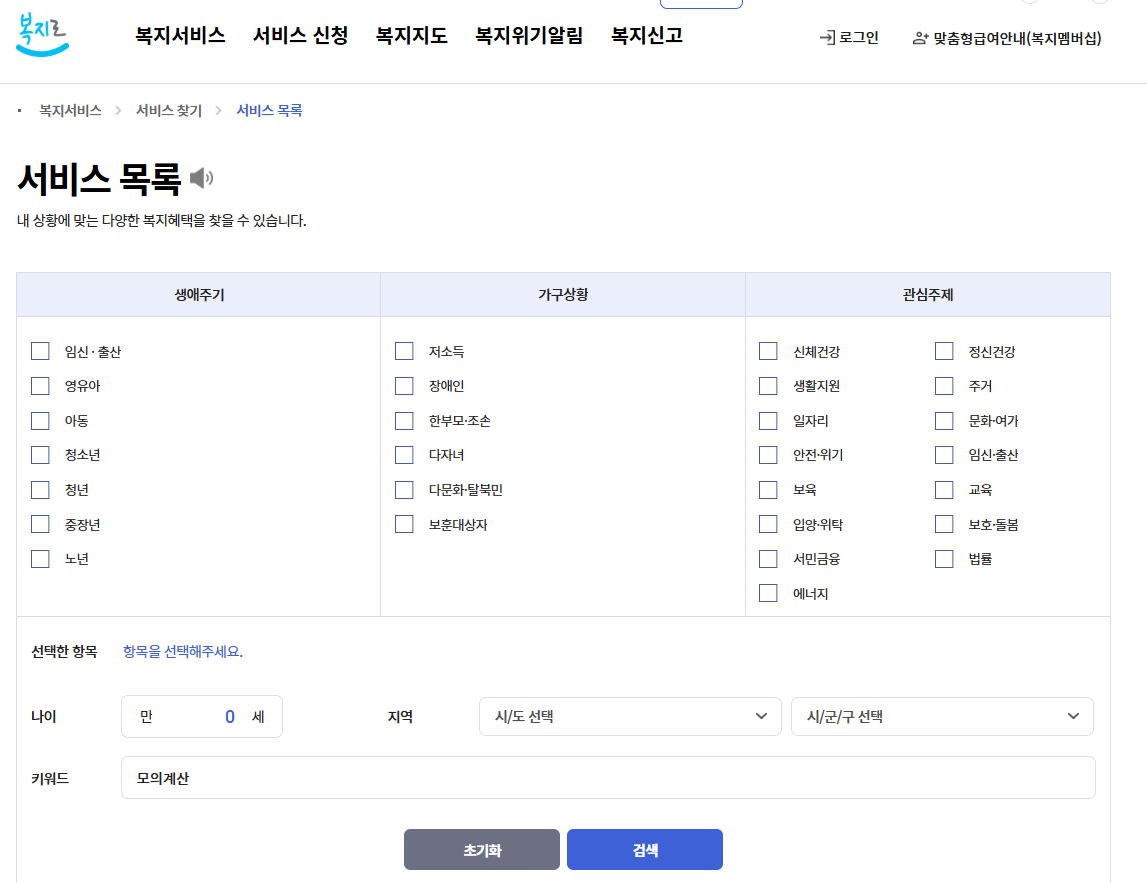Check the 다문화·탈북민 household option
Image resolution: width=1147 pixels, height=883 pixels.
(x=404, y=489)
